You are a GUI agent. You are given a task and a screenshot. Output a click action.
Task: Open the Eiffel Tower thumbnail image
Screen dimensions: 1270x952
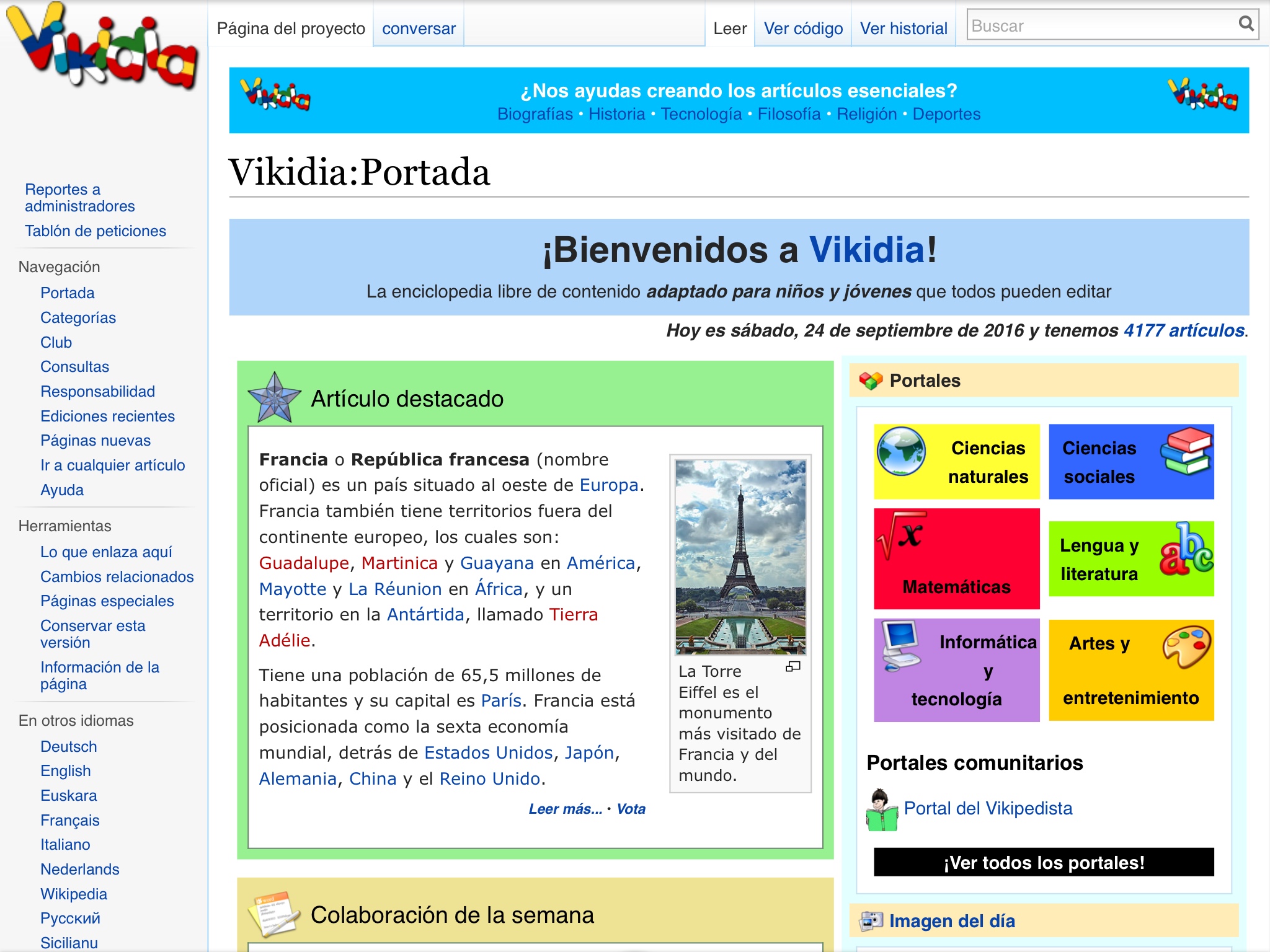[740, 557]
